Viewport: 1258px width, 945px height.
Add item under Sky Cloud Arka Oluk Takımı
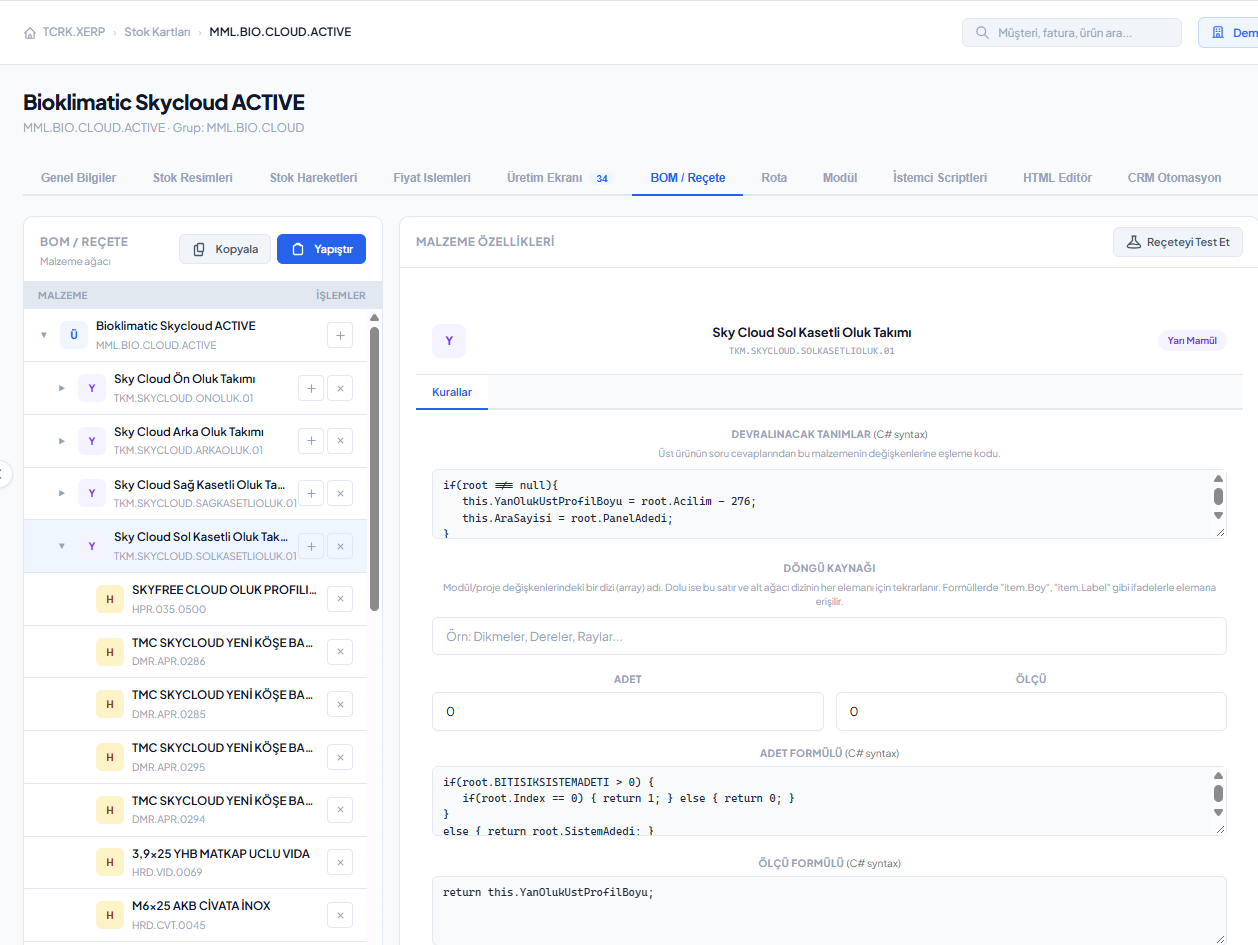tap(311, 441)
